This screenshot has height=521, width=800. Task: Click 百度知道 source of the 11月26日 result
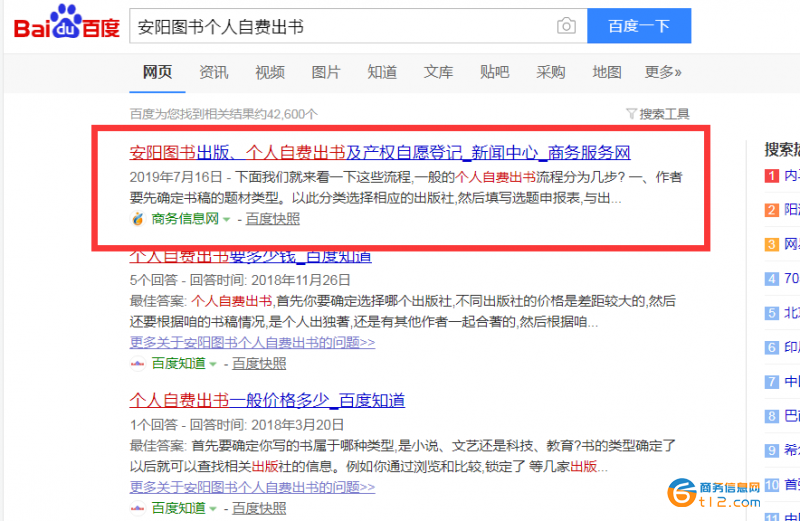(x=179, y=364)
